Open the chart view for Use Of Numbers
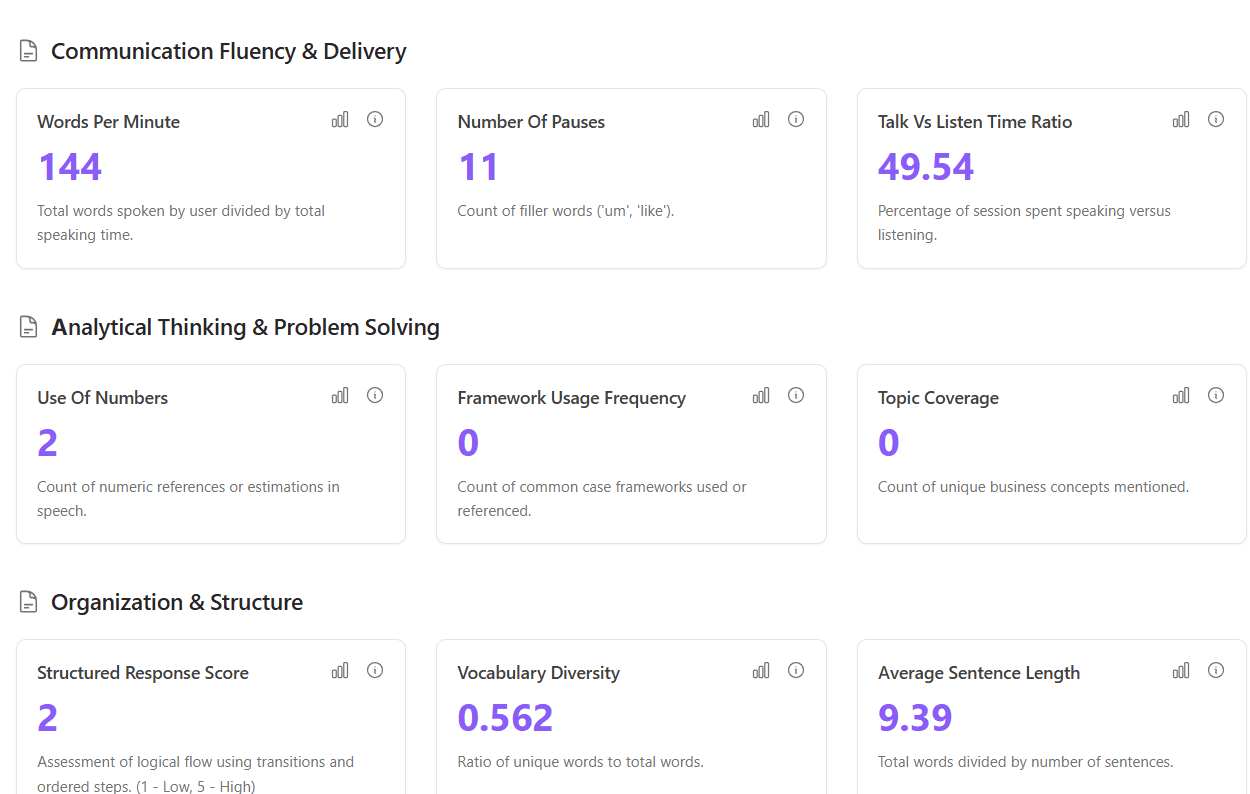Image resolution: width=1250 pixels, height=794 pixels. (x=340, y=395)
